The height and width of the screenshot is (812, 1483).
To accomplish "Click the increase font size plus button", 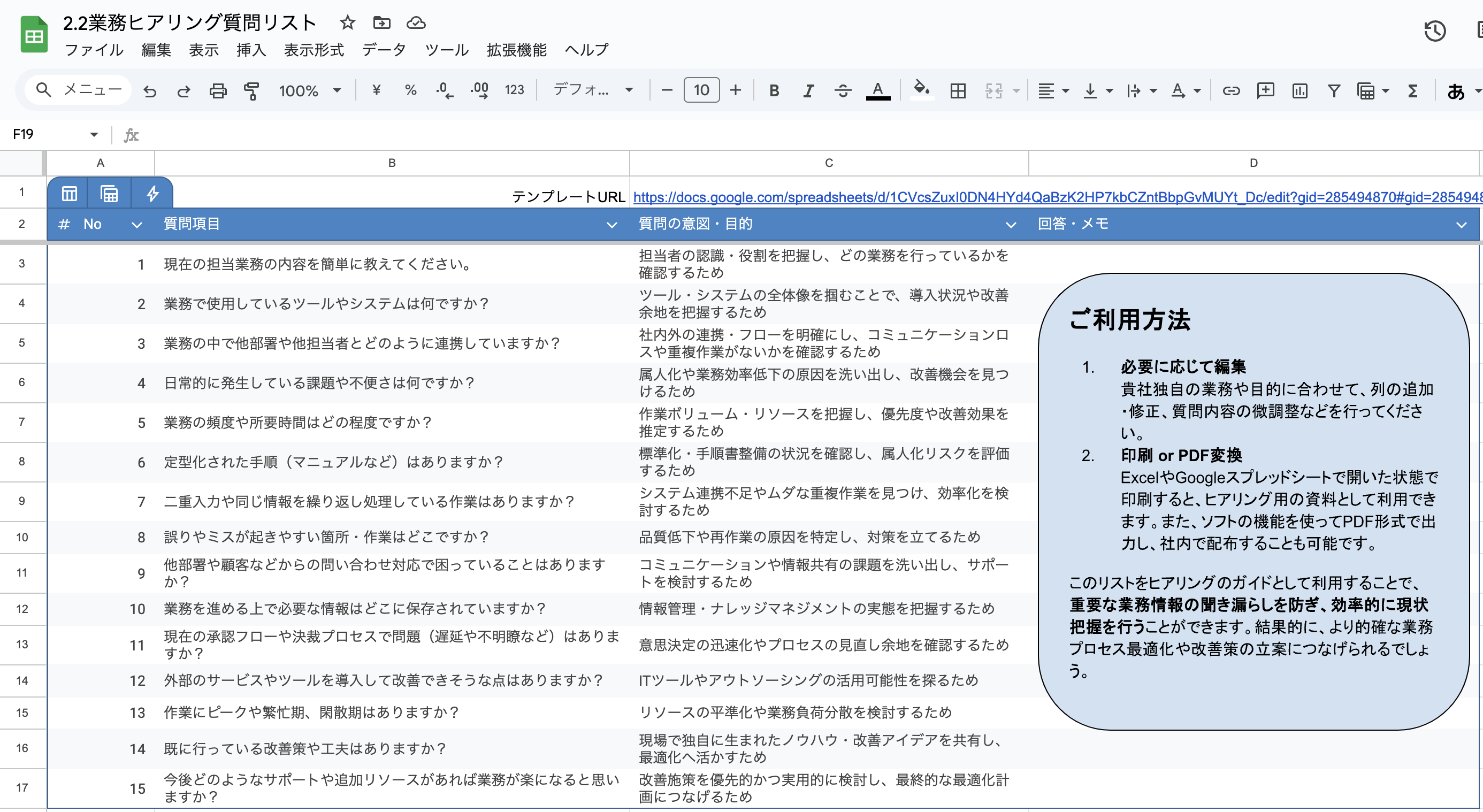I will click(x=735, y=90).
